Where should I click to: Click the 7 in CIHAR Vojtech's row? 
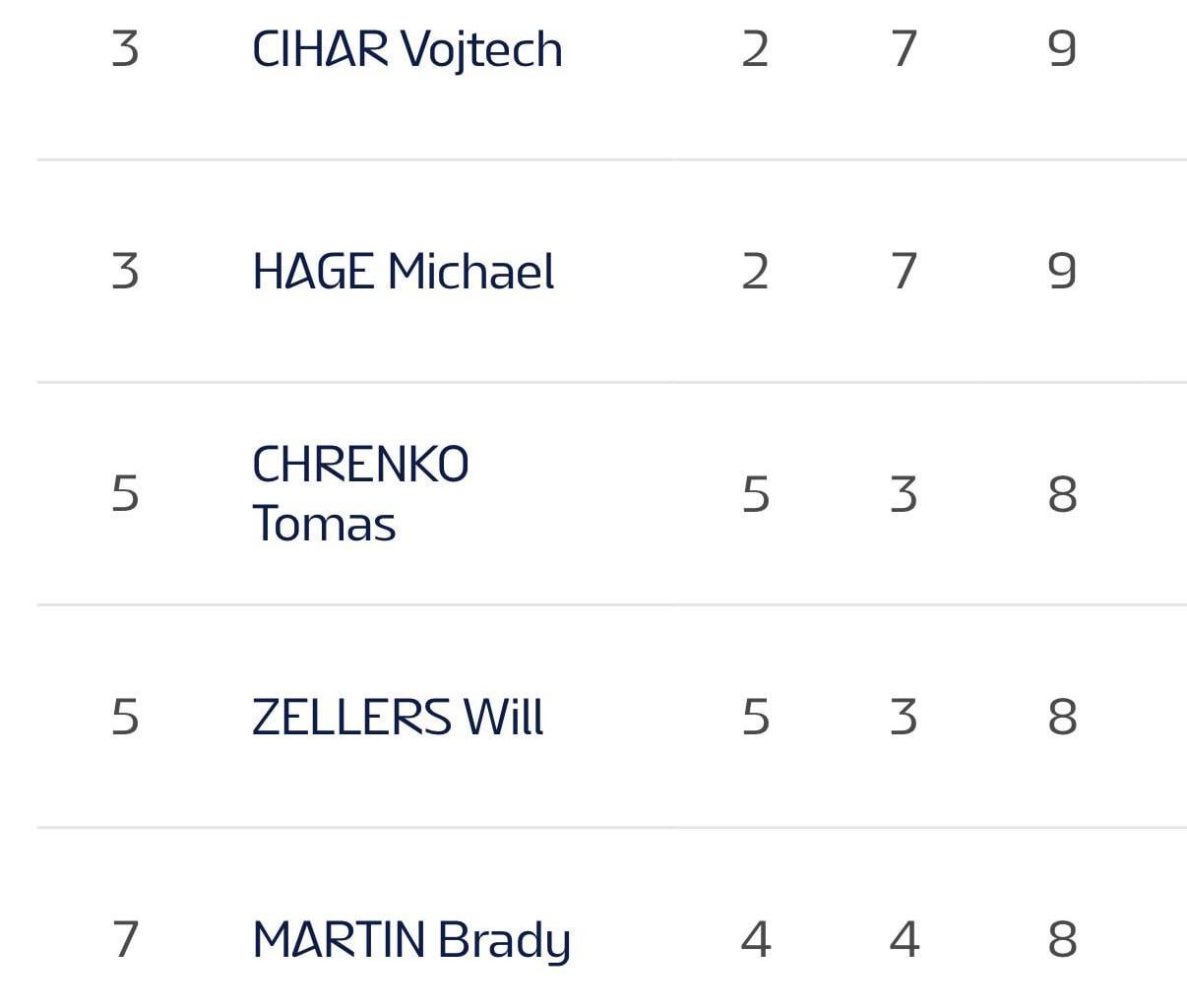coord(904,49)
